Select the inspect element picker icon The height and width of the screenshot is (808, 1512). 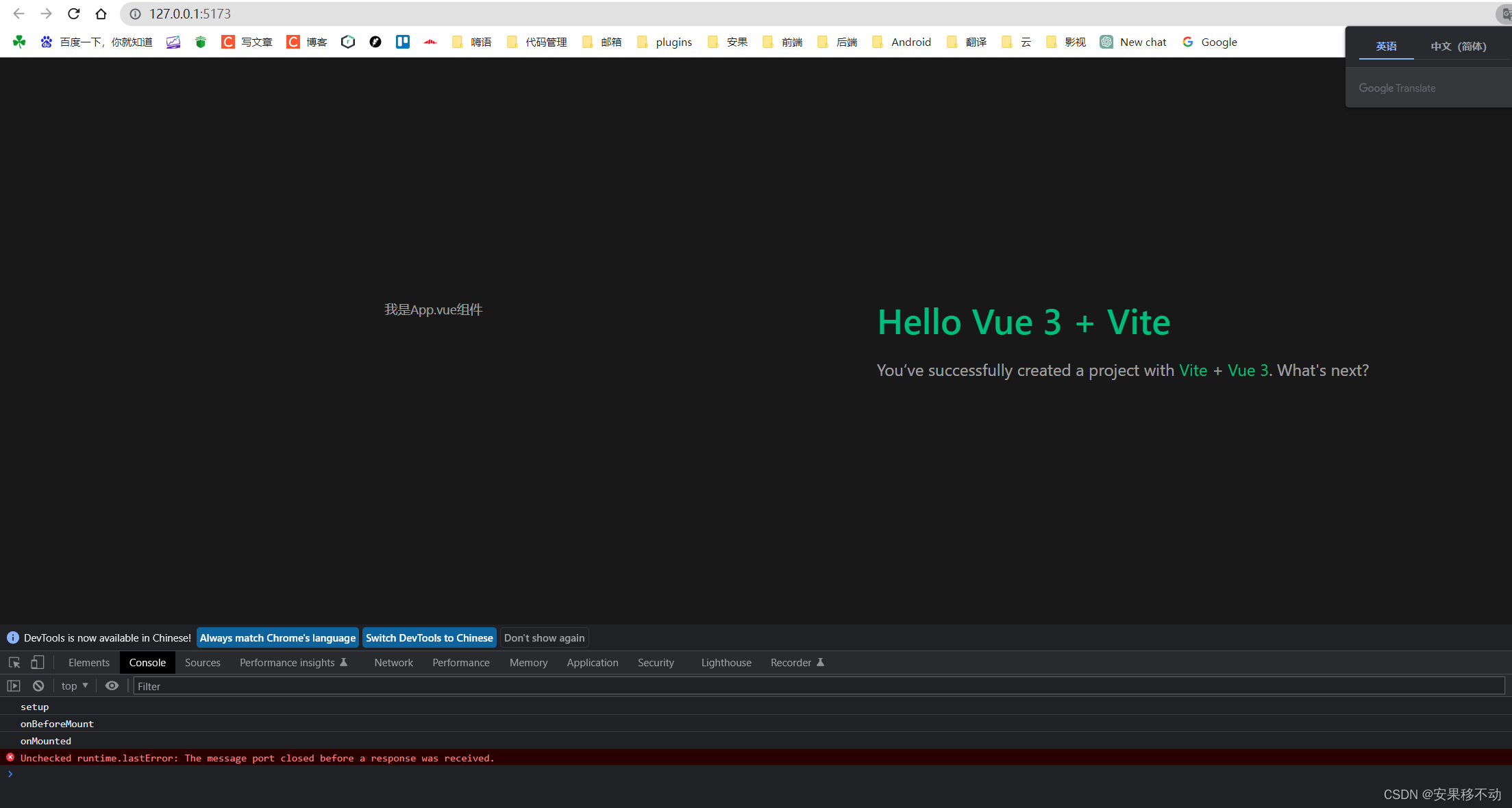(x=14, y=662)
